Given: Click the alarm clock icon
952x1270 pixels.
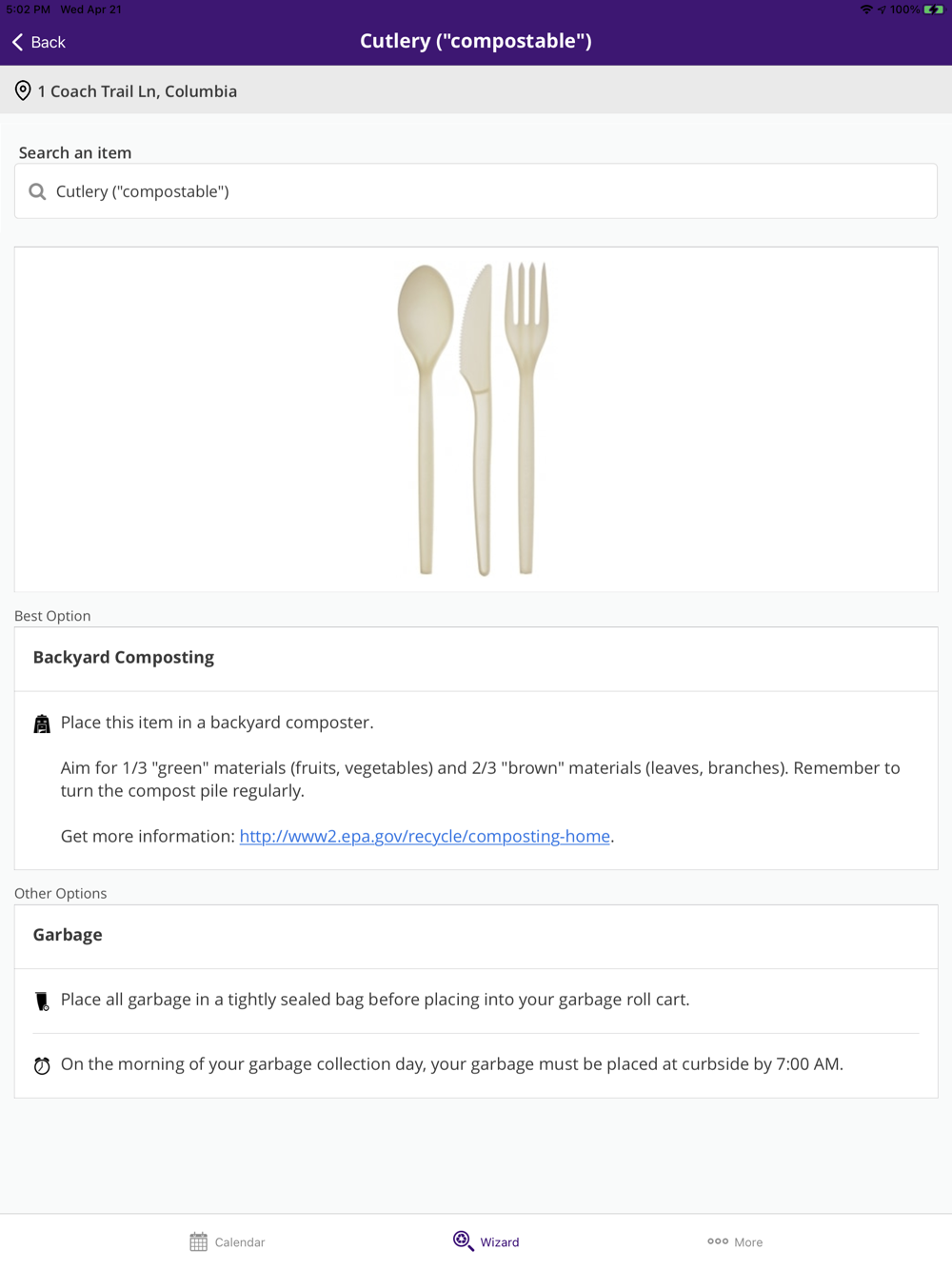Looking at the screenshot, I should (42, 1065).
